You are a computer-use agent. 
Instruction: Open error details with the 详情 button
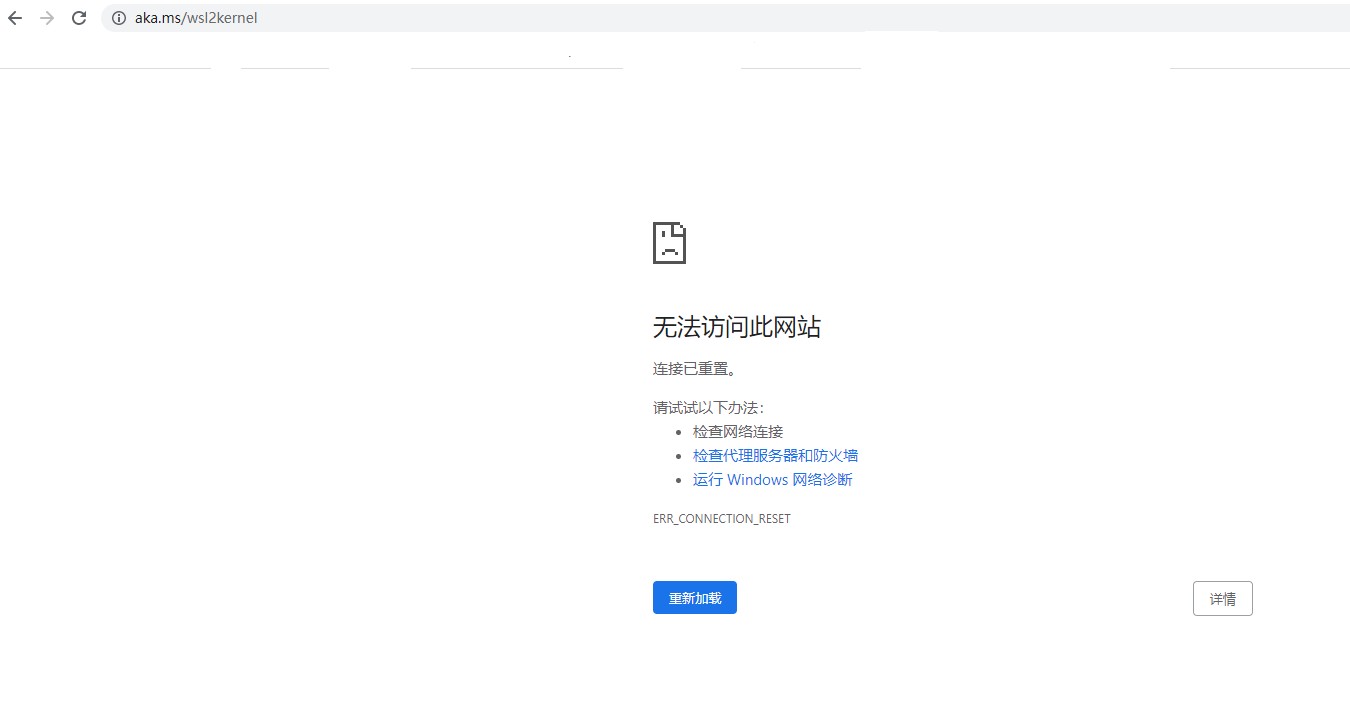pyautogui.click(x=1222, y=599)
